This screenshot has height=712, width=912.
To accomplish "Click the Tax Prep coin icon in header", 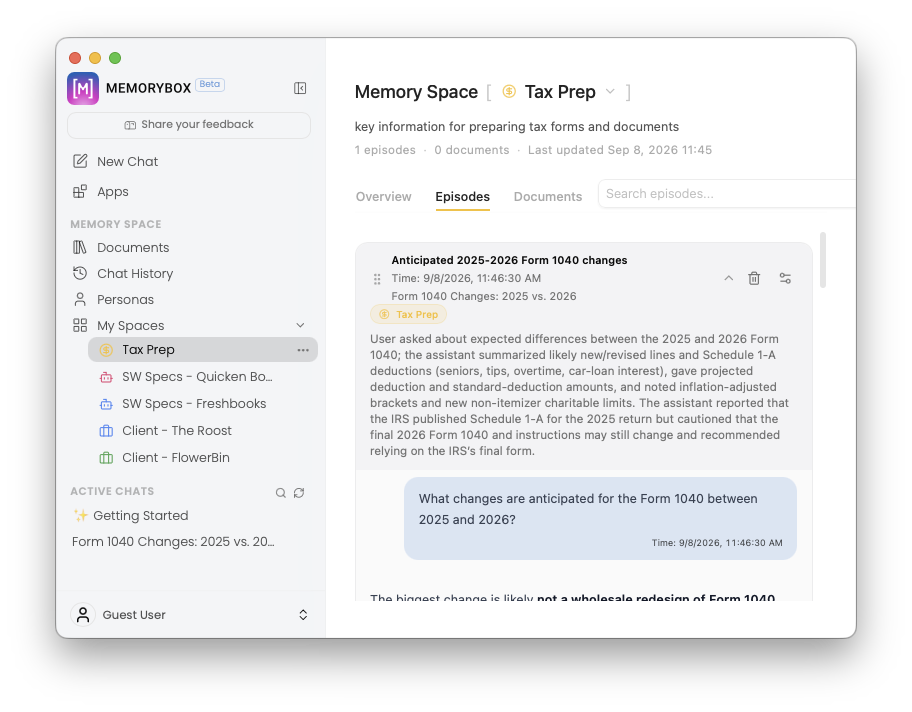I will [x=509, y=91].
